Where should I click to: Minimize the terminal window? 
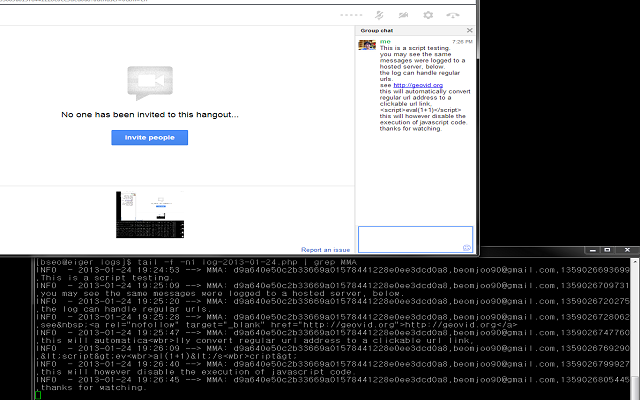tap(593, 250)
